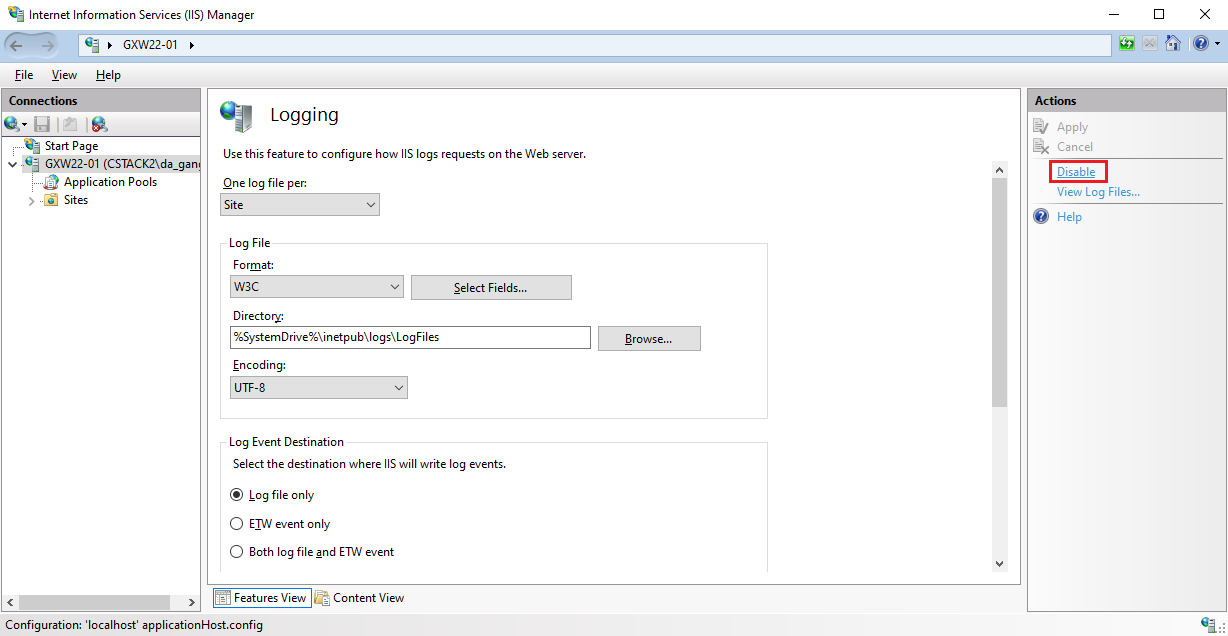Click the GXW22-01 breadcrumb in address bar
The height and width of the screenshot is (636, 1228).
tap(150, 45)
